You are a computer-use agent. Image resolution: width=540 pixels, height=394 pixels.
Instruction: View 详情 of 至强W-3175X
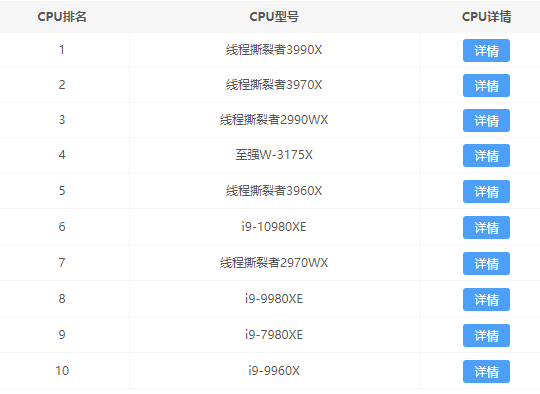(486, 156)
